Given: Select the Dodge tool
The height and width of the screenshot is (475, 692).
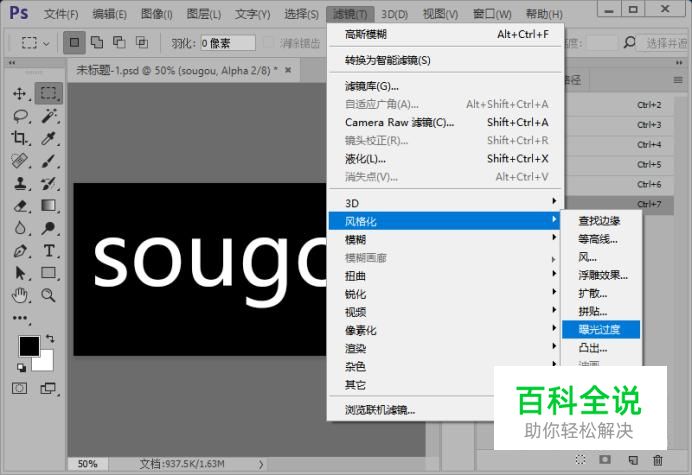Looking at the screenshot, I should [x=48, y=228].
